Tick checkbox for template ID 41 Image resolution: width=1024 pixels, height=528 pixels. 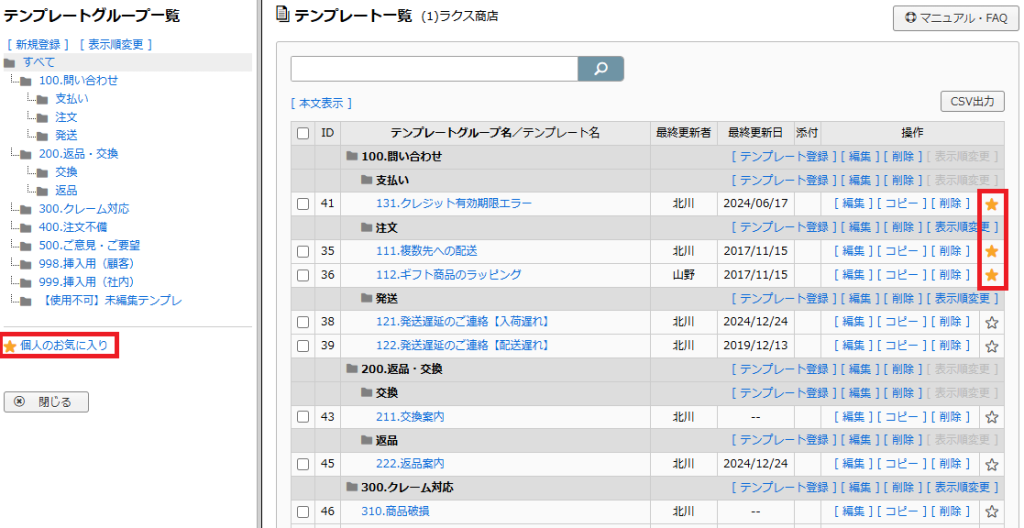tap(303, 204)
